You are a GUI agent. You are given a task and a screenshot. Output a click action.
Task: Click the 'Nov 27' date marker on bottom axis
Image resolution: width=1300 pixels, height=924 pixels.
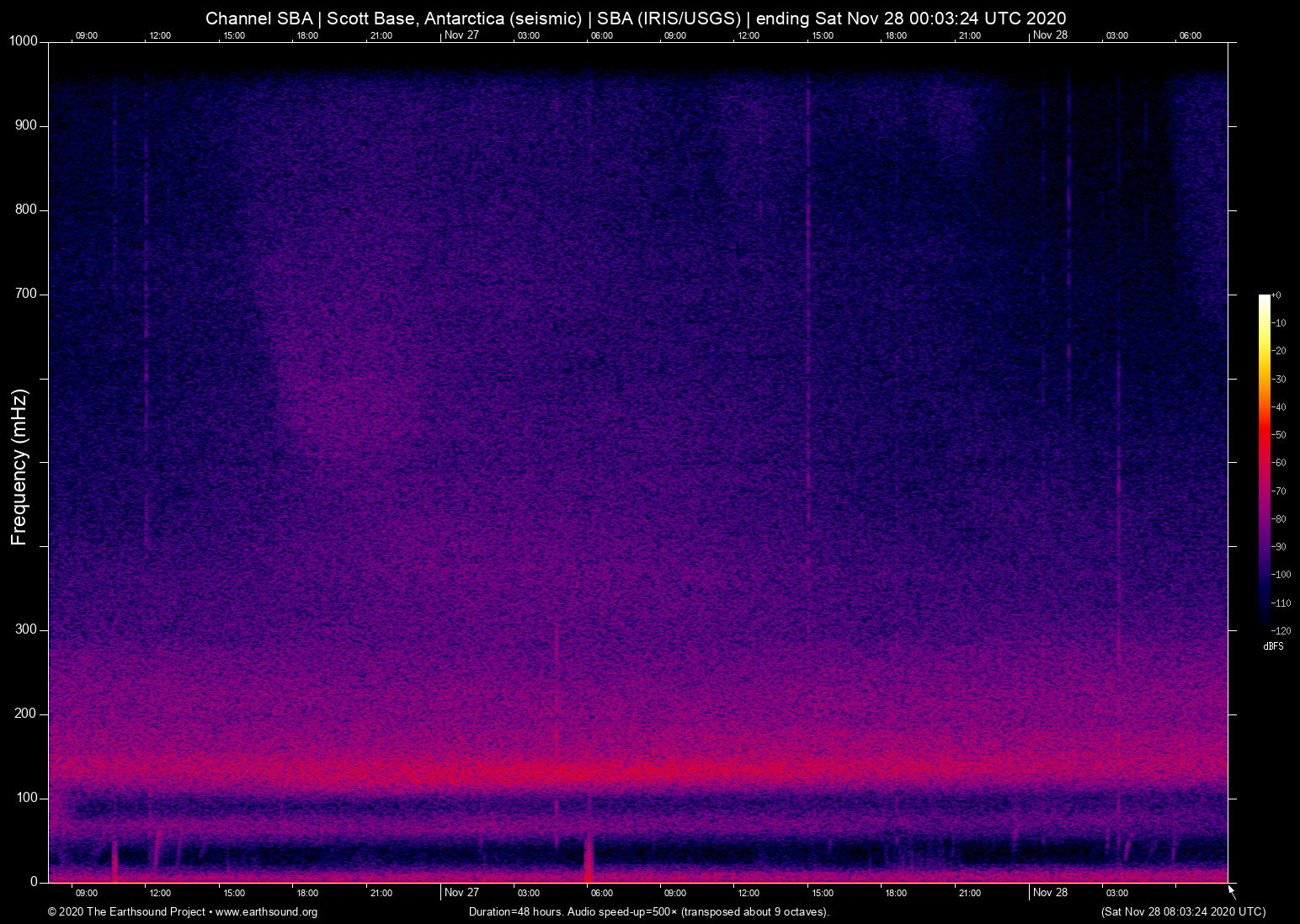coord(461,893)
